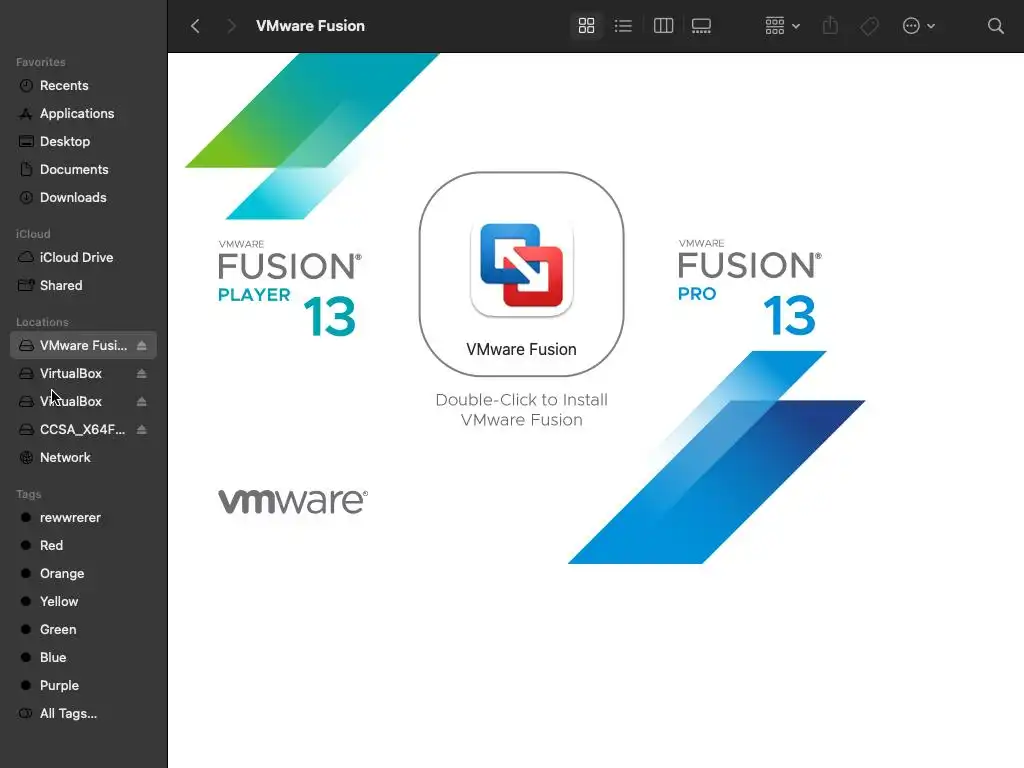Filter by the Orange tag
Screen dimensions: 1024x768
tap(84, 574)
